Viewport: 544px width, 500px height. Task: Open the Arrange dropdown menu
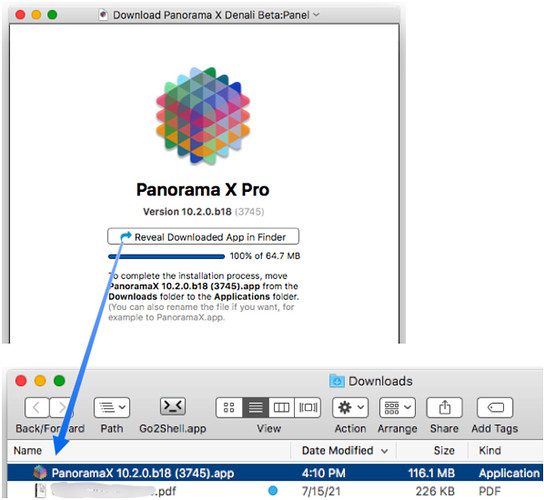(x=398, y=407)
